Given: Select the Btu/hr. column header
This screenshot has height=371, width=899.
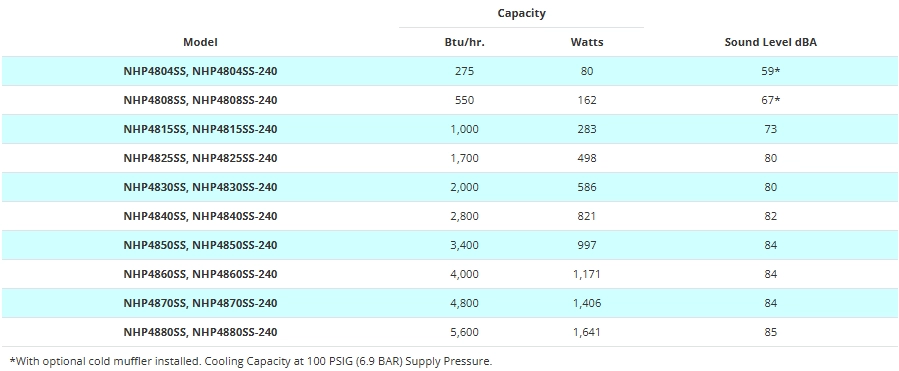Looking at the screenshot, I should coord(464,42).
